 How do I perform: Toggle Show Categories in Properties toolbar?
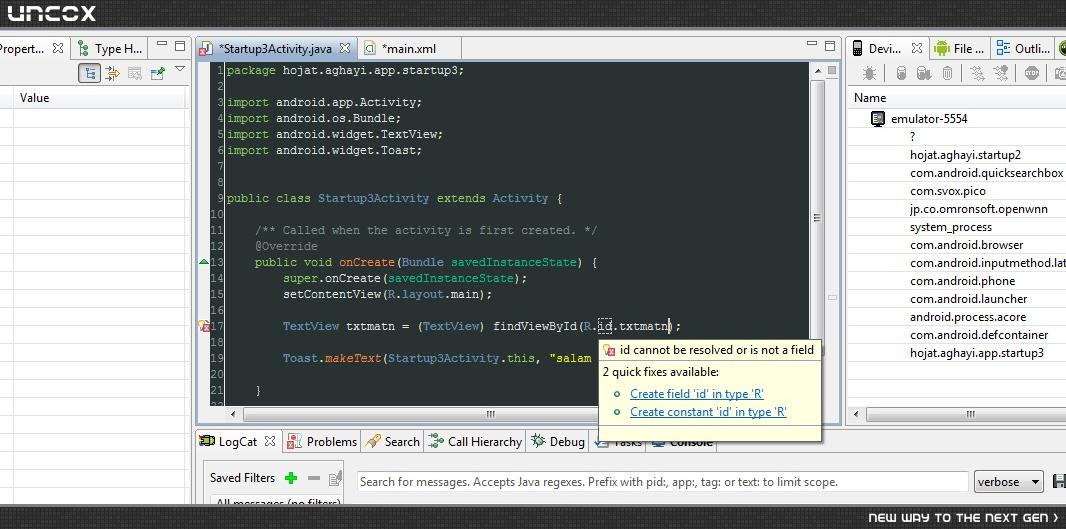(90, 73)
